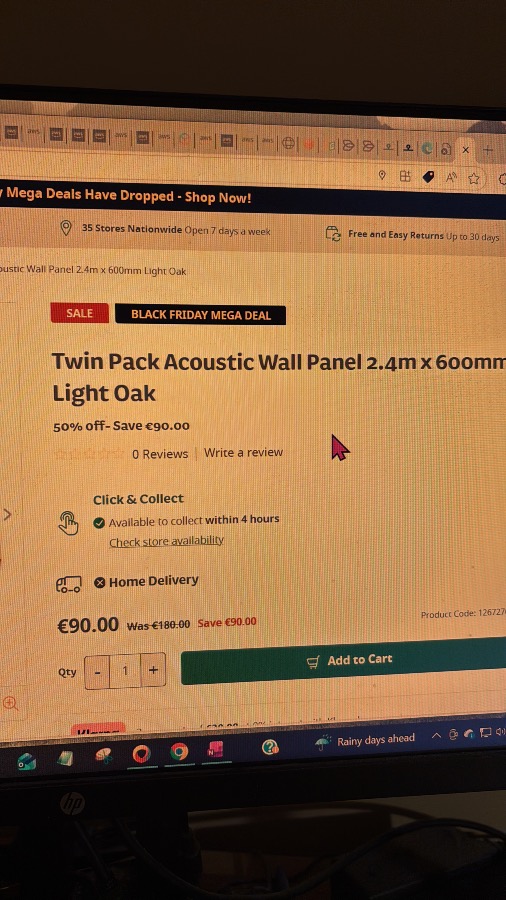506x900 pixels.
Task: Open a new browser tab with plus
Action: [x=488, y=150]
